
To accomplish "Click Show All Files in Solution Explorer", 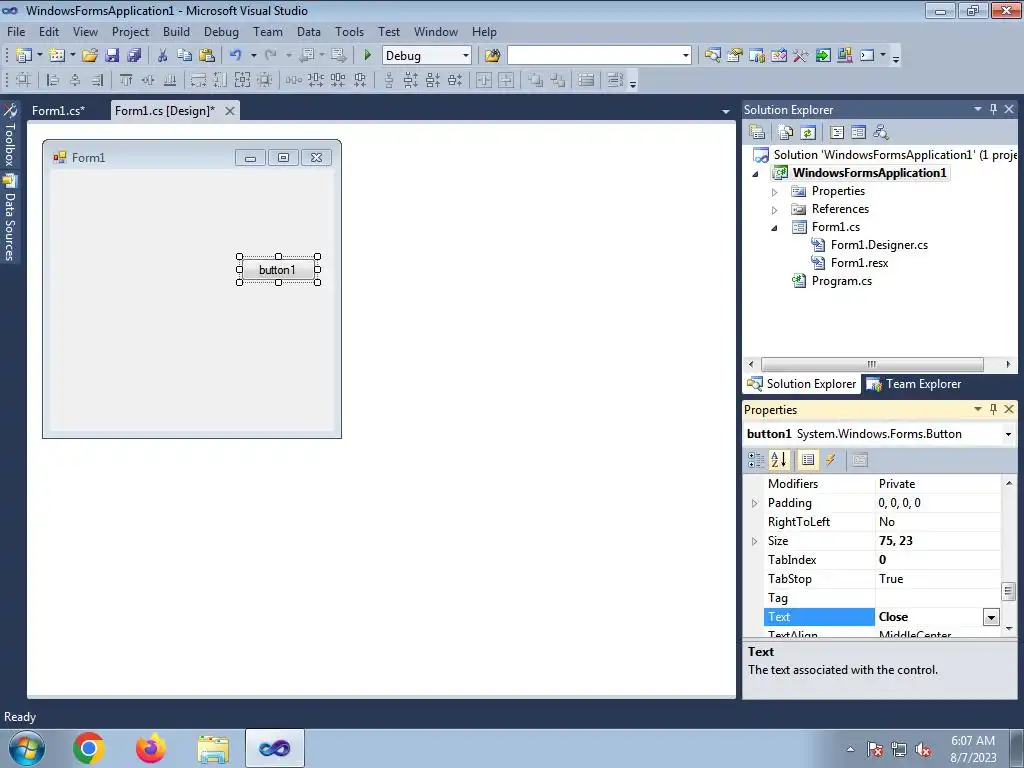I will coord(786,133).
